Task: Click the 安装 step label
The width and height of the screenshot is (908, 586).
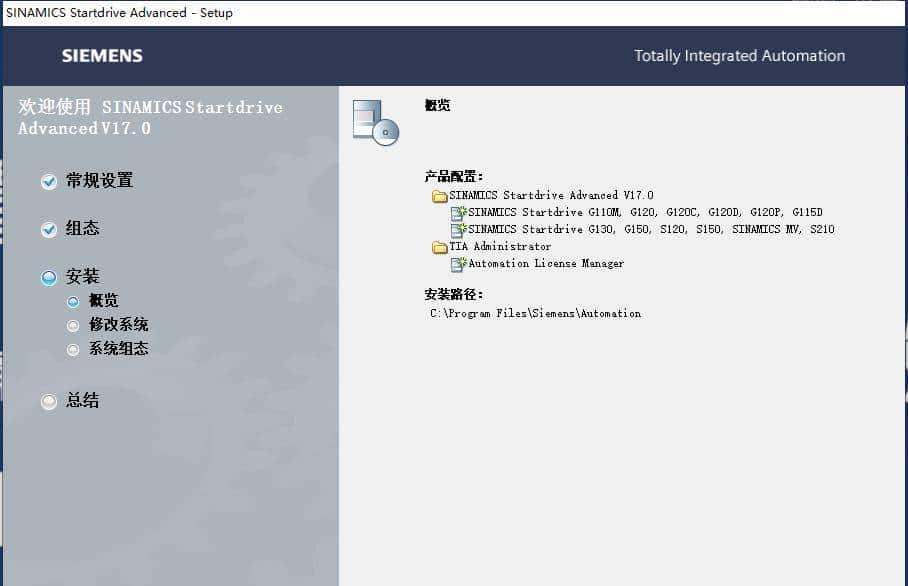Action: [x=82, y=276]
